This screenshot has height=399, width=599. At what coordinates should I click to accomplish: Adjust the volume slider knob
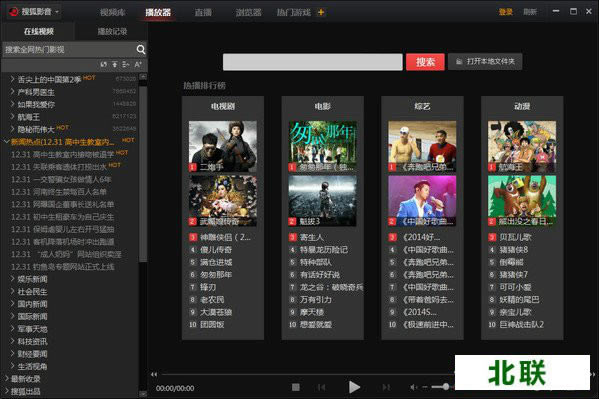[x=446, y=387]
